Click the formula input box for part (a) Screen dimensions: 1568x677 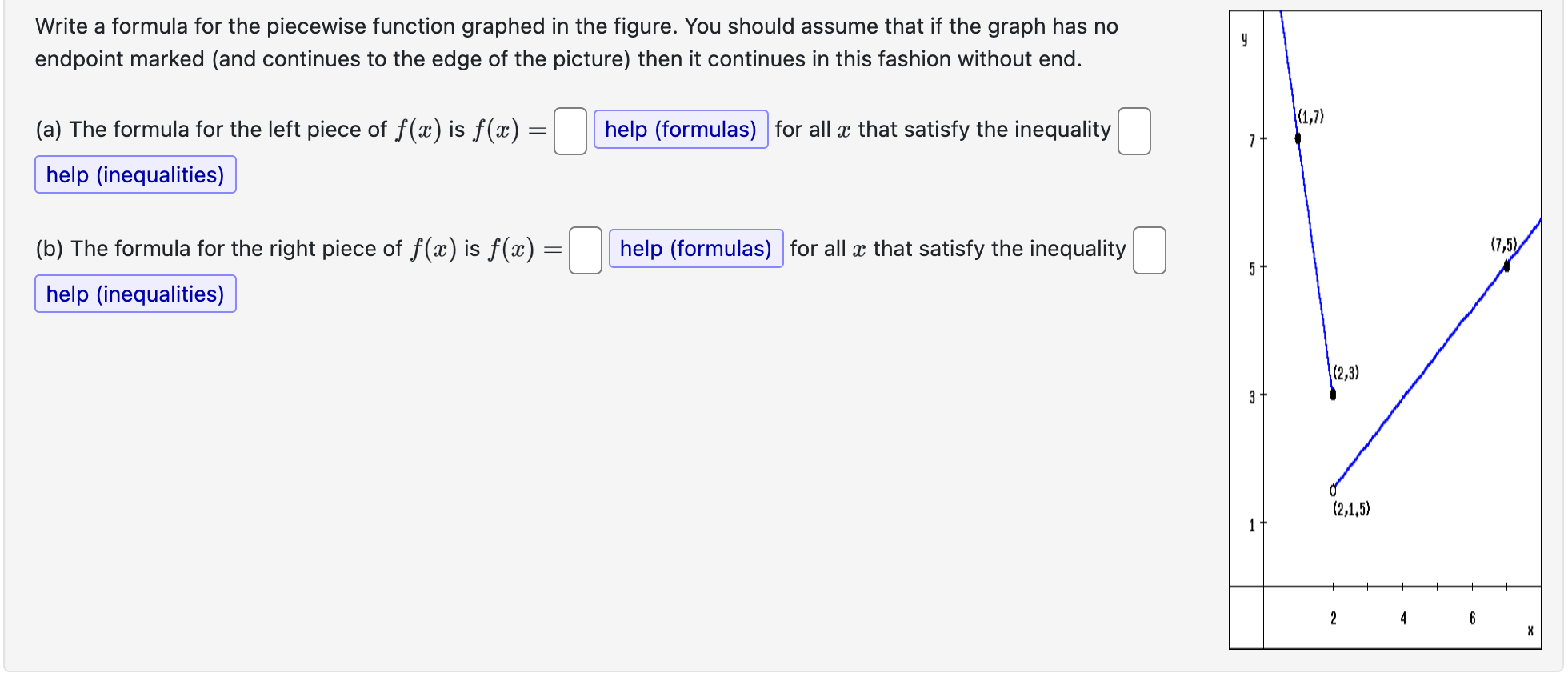pos(570,130)
